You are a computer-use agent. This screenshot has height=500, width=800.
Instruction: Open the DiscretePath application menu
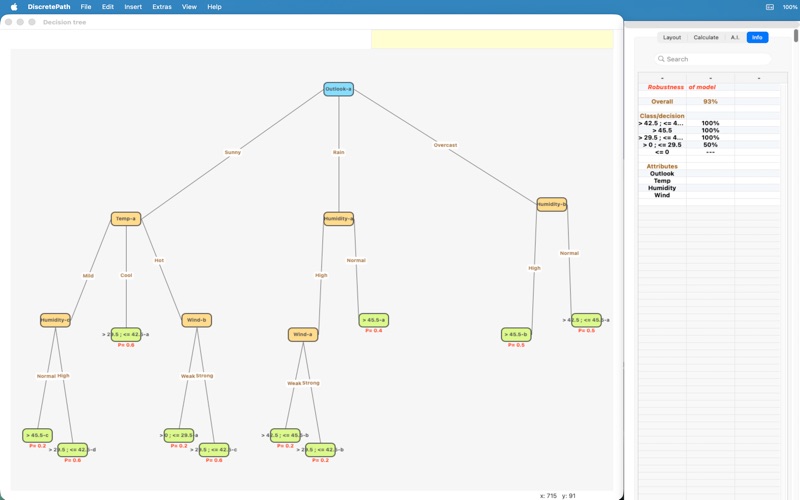tap(49, 7)
